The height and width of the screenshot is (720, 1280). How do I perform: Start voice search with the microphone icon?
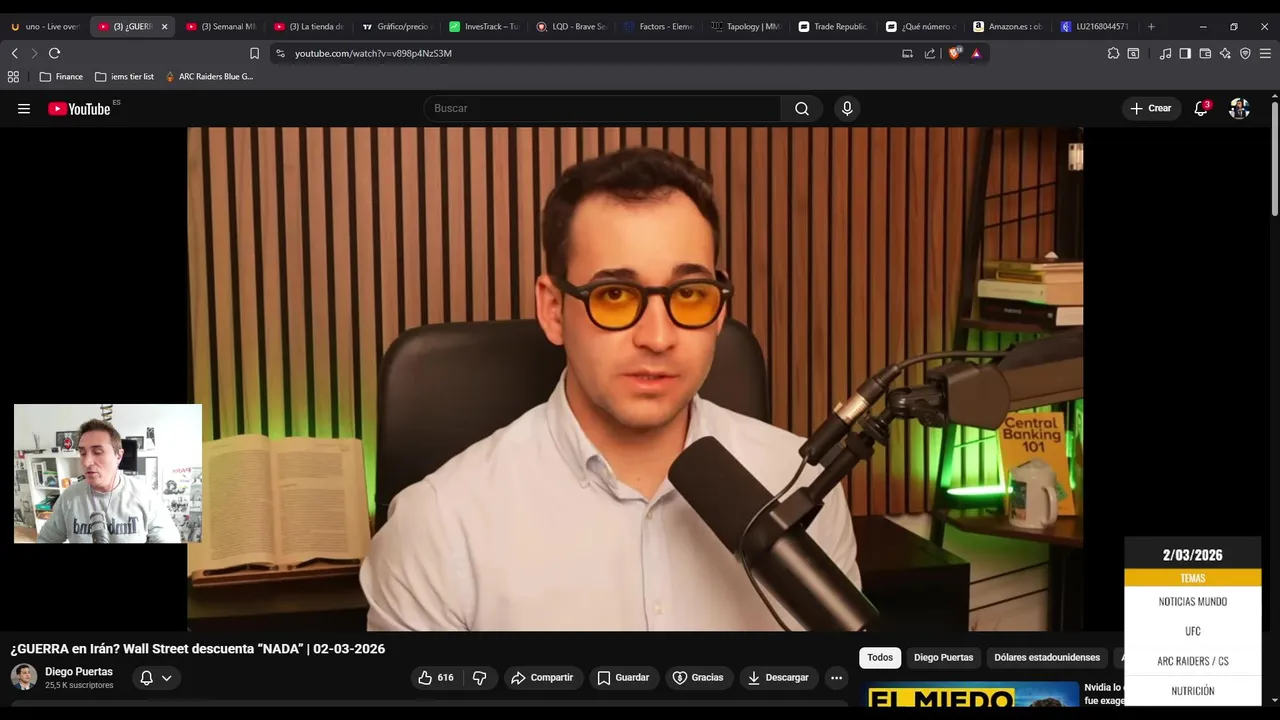click(847, 108)
